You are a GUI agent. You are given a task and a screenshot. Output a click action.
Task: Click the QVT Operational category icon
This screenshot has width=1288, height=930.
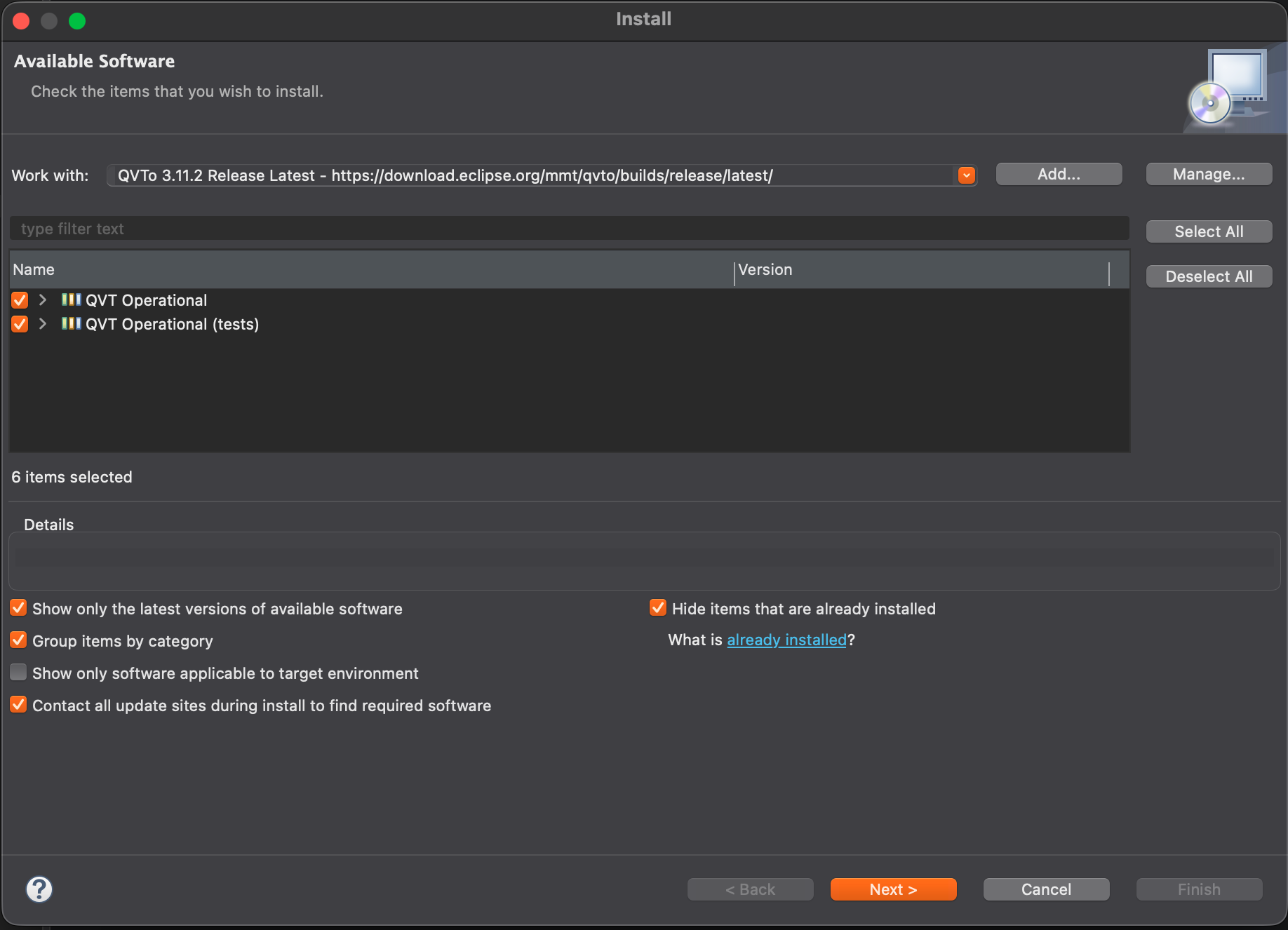71,300
